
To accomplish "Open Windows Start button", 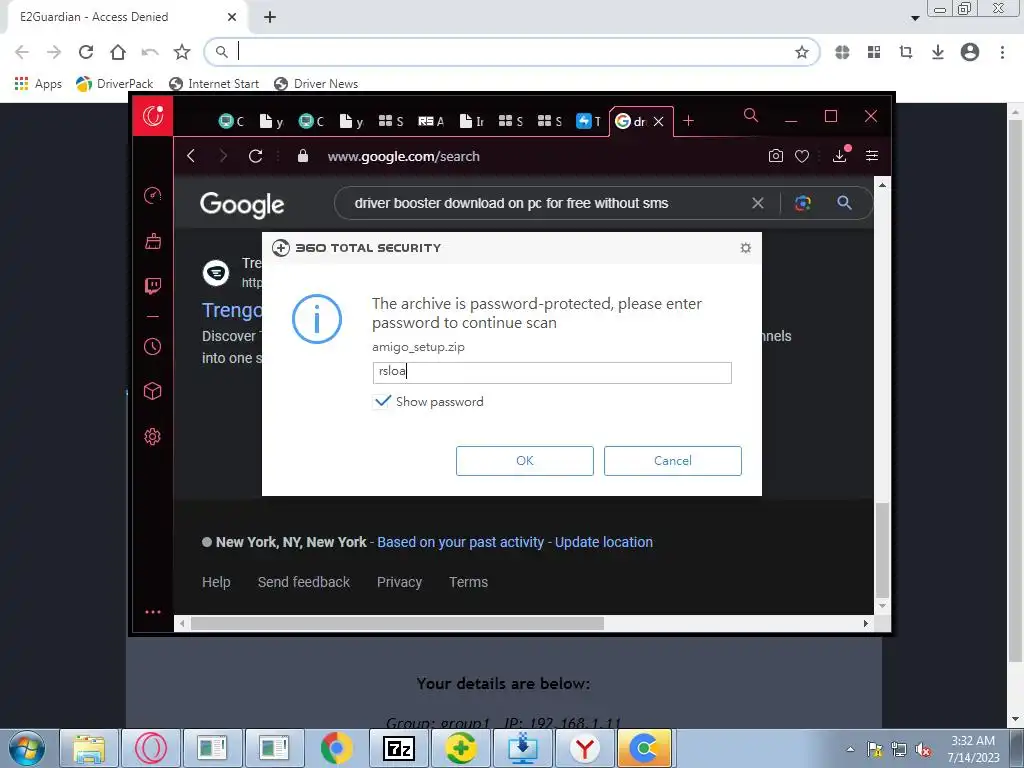I will tap(27, 748).
